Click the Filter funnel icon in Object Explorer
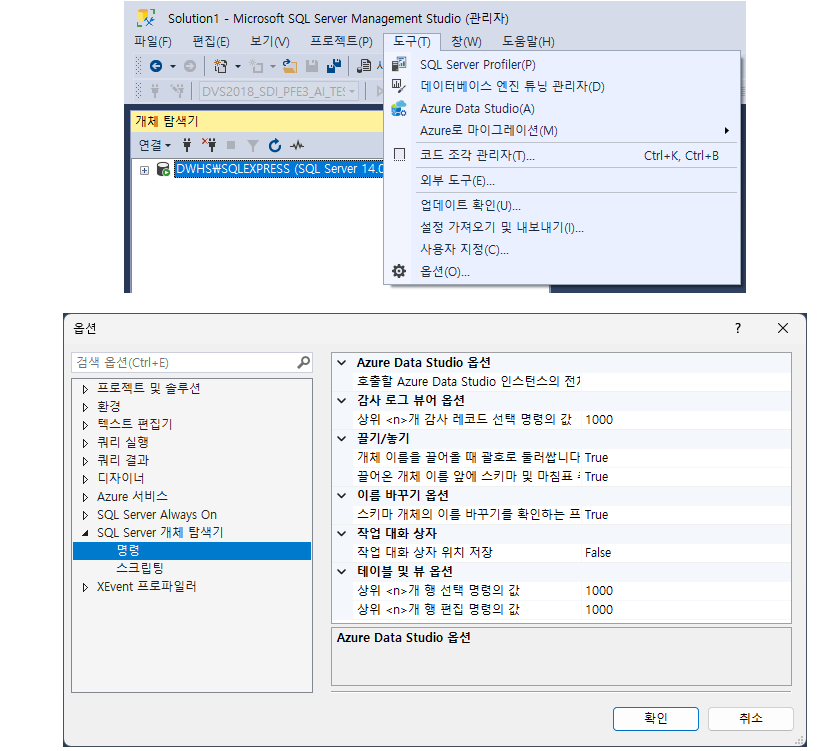The height and width of the screenshot is (751, 825). click(253, 145)
